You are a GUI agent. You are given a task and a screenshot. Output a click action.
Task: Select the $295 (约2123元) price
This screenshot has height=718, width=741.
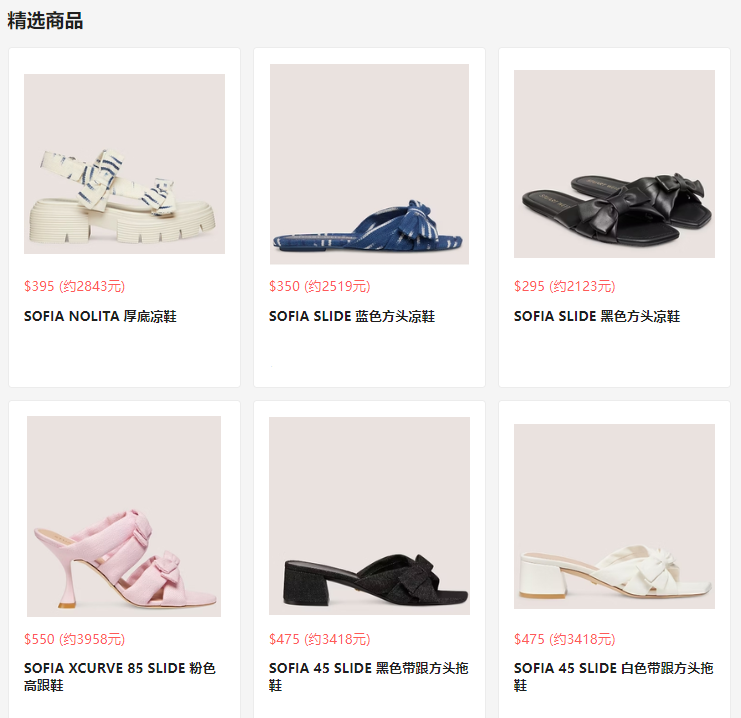565,286
